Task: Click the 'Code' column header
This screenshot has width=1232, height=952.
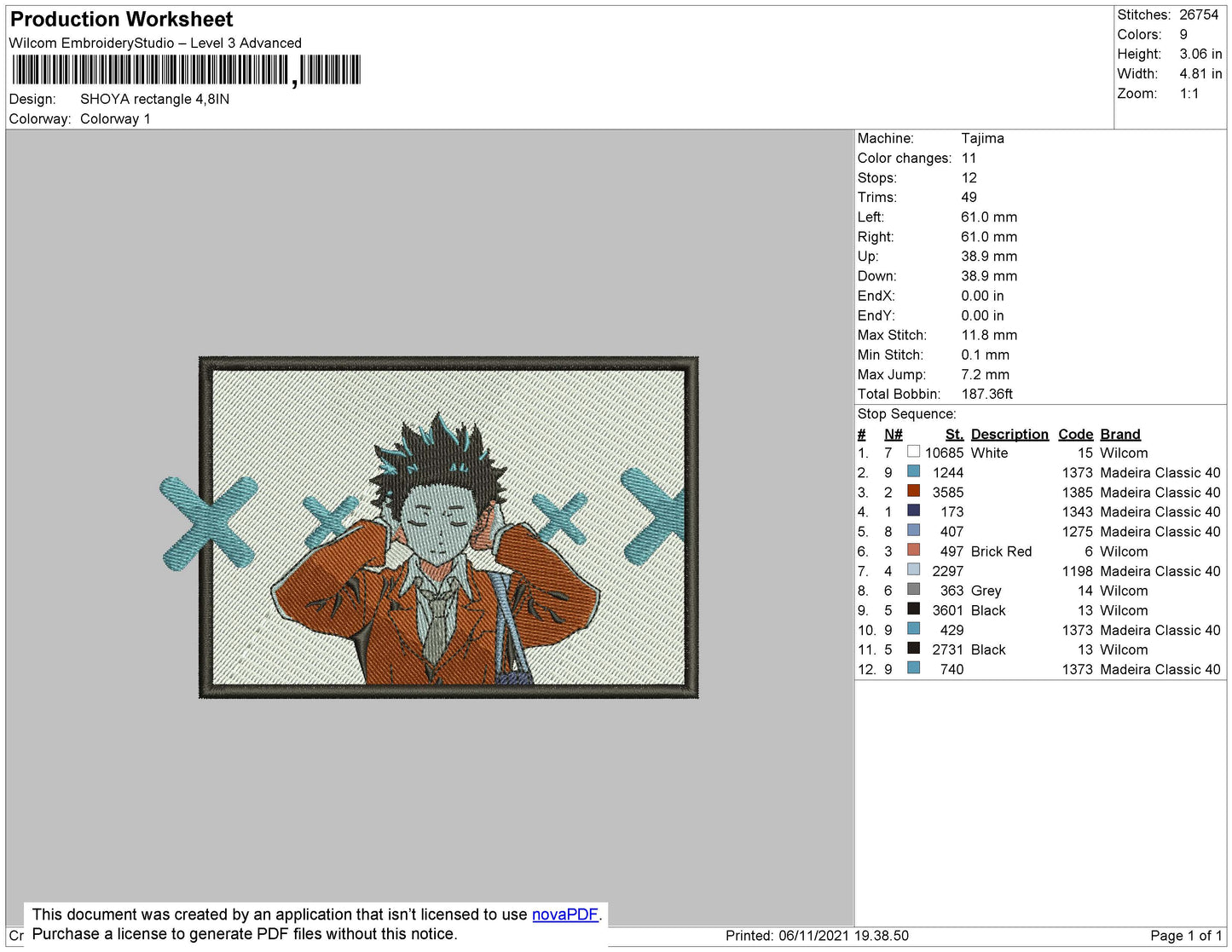Action: click(1075, 434)
